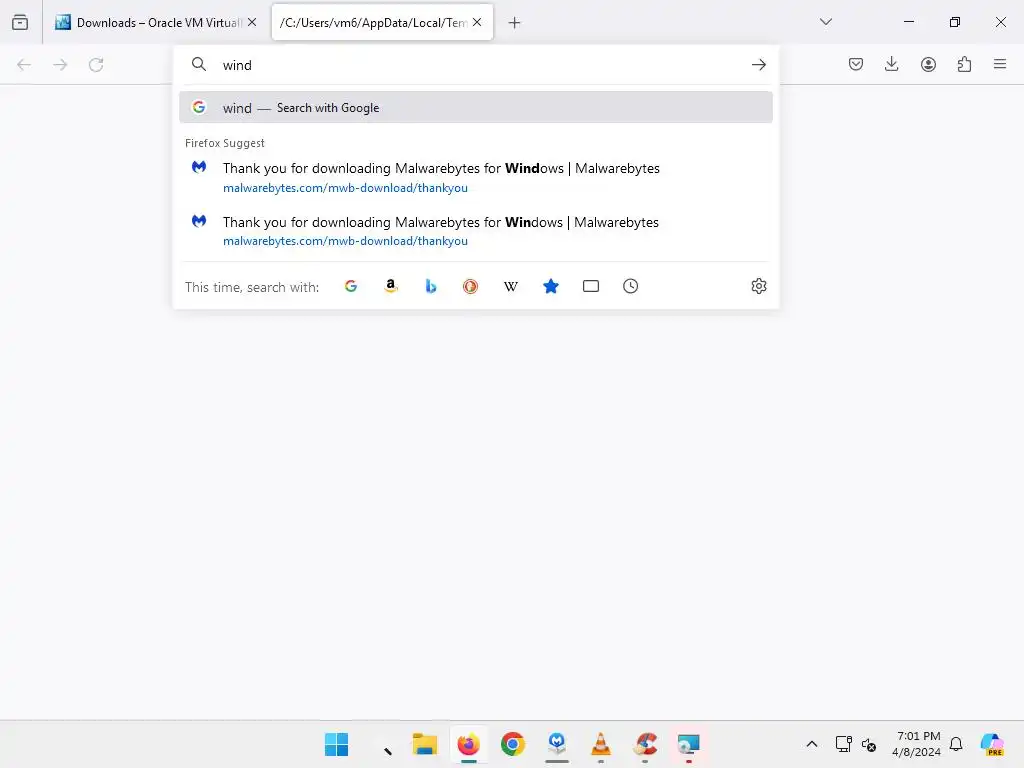Click second malwarebytes.com/mwb-download/thankyou URL
This screenshot has height=768, width=1024.
click(x=345, y=241)
